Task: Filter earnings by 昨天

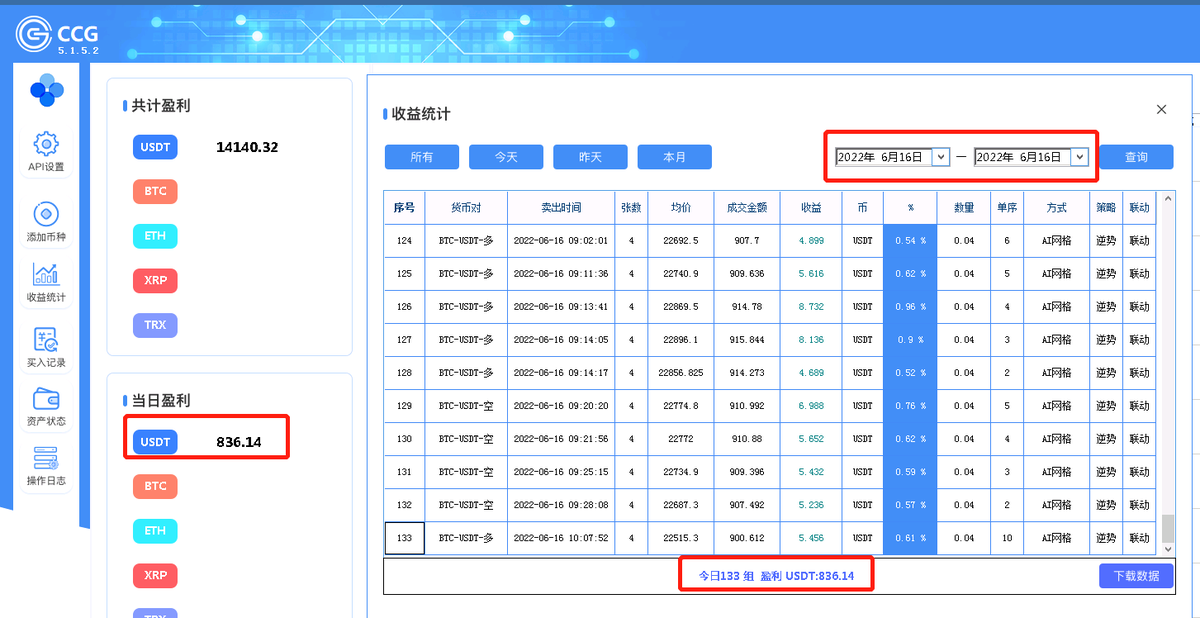Action: click(x=590, y=157)
